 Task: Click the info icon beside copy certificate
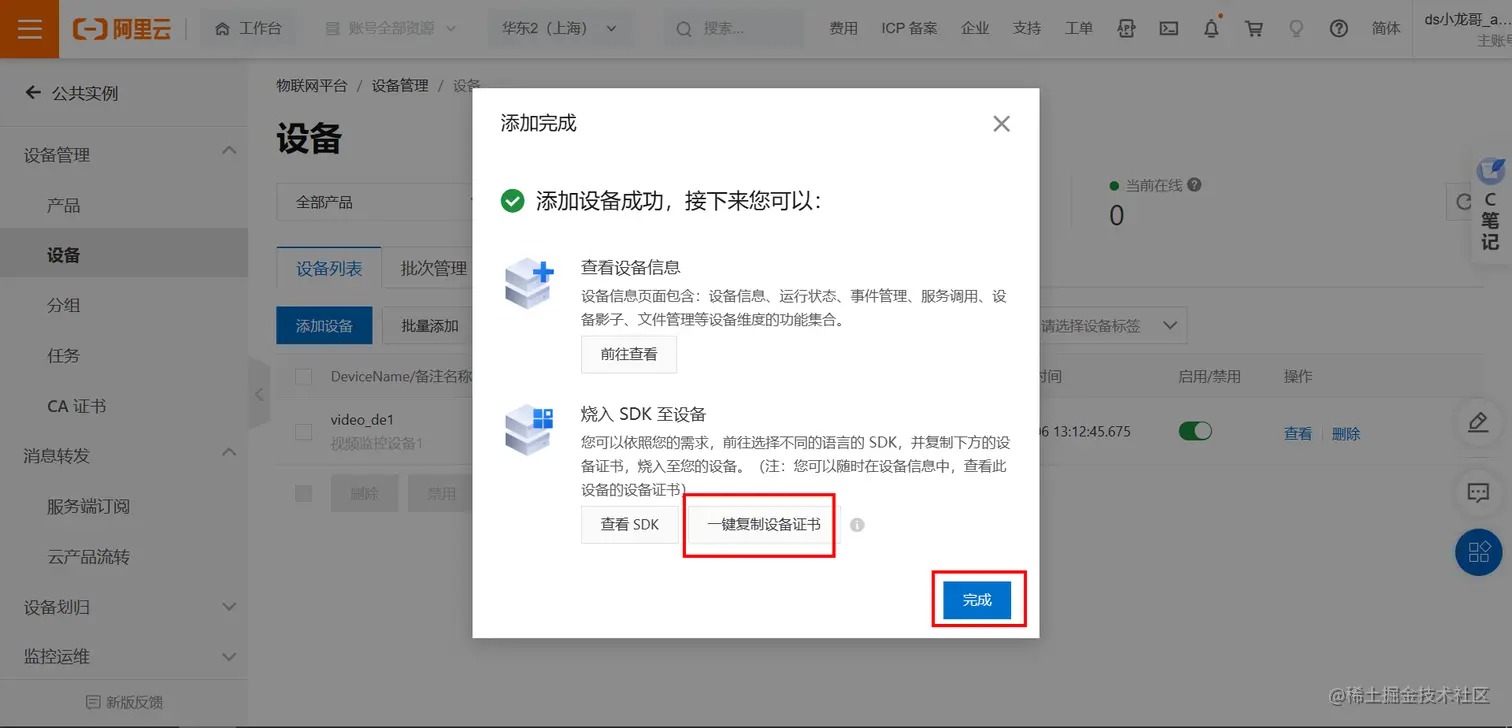click(x=857, y=525)
